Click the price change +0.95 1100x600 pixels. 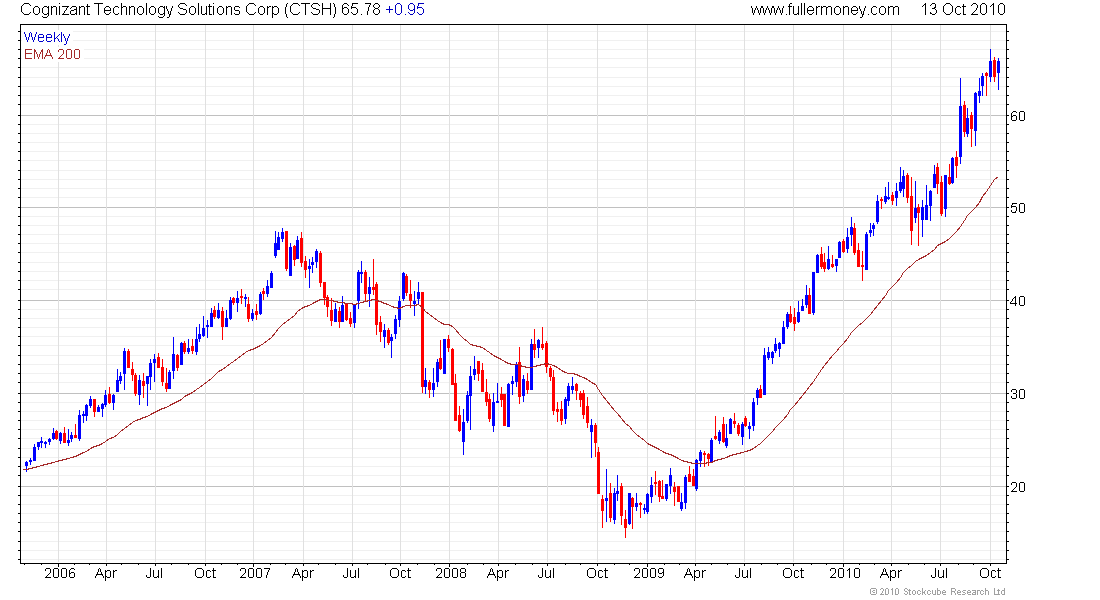click(405, 10)
